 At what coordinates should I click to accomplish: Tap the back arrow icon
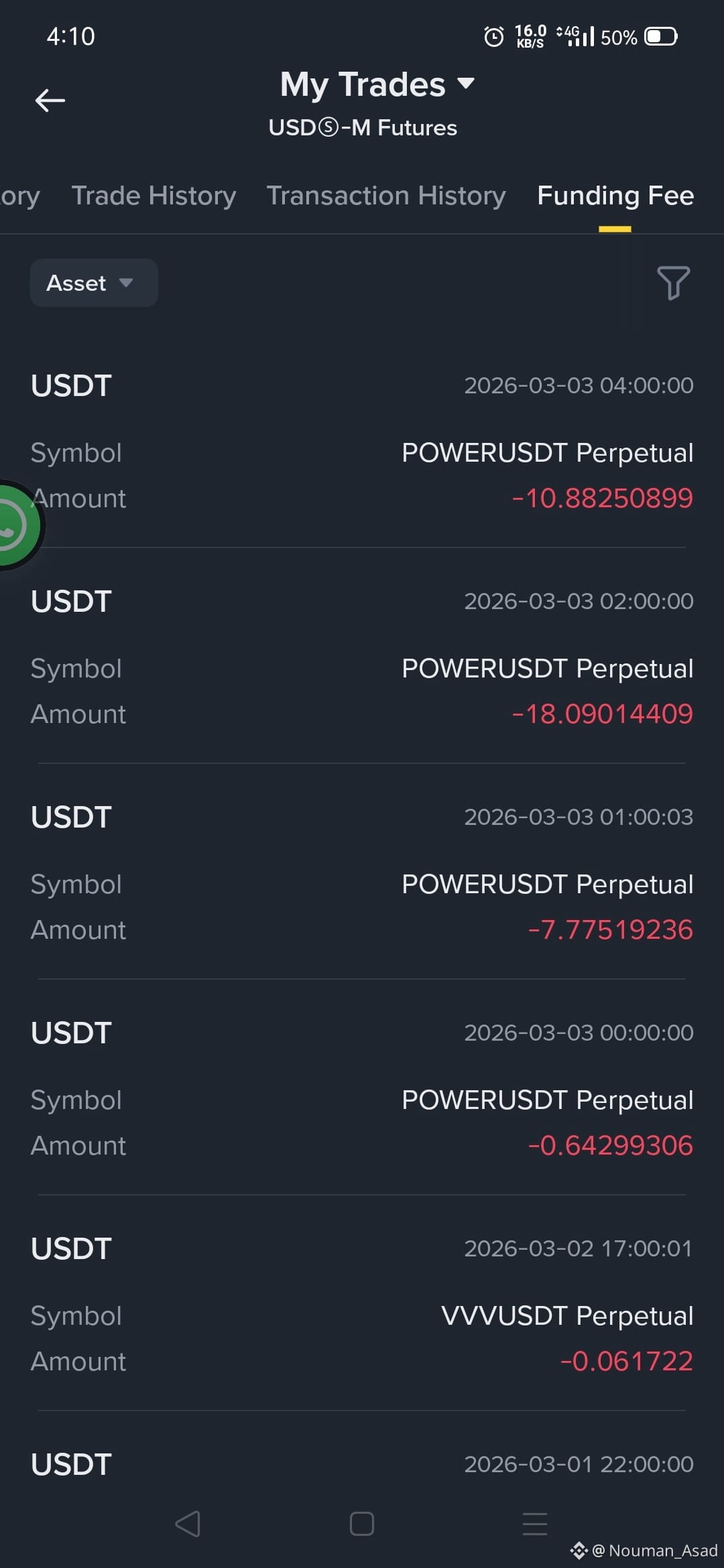tap(50, 101)
